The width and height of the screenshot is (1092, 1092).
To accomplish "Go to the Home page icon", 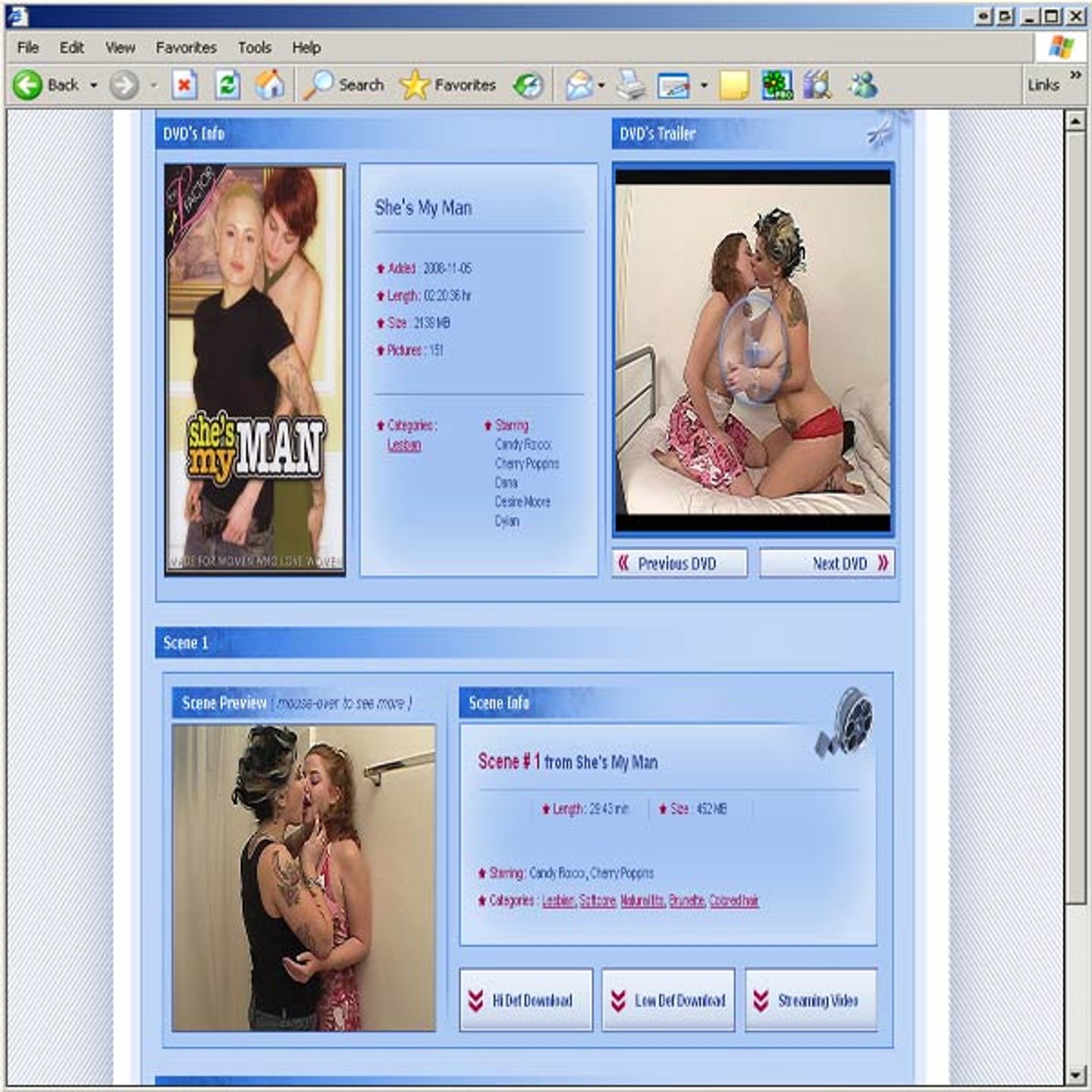I will point(269,85).
